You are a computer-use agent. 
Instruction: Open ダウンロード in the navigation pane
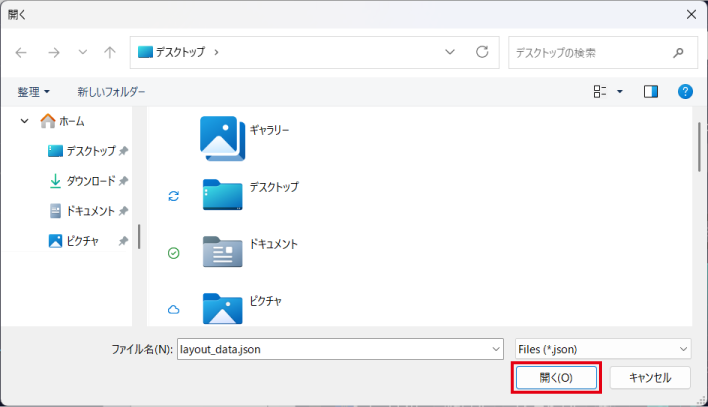tap(90, 182)
